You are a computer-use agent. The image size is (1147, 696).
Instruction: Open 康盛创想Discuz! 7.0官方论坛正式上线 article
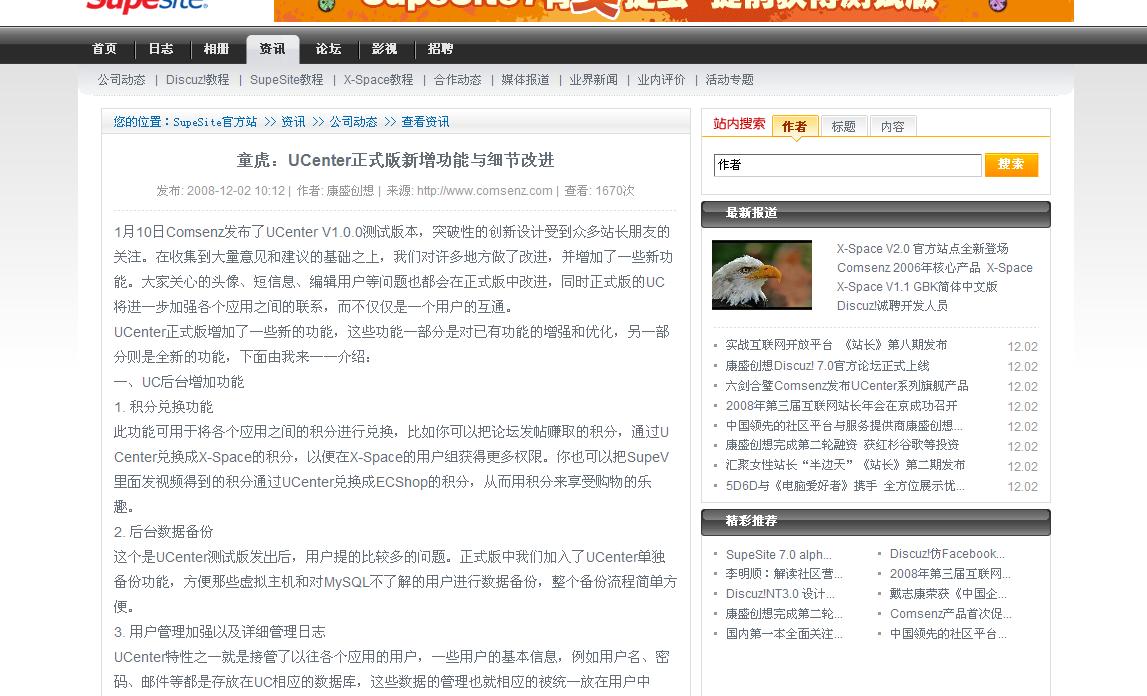pos(827,366)
